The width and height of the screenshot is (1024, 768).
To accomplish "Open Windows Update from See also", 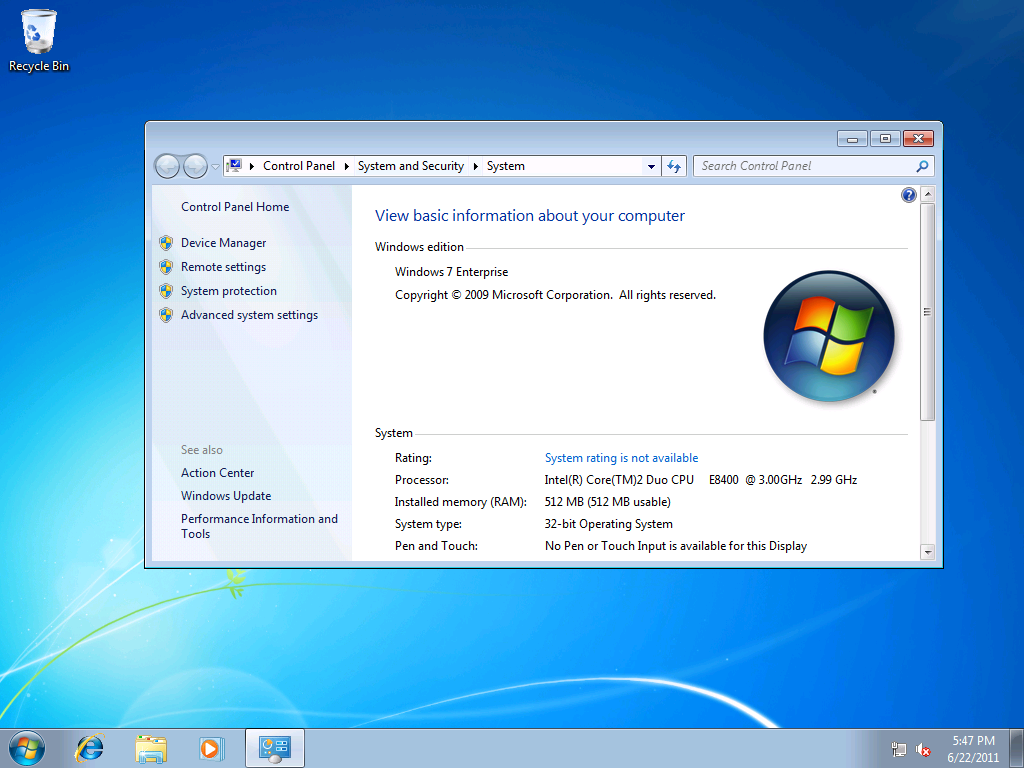I will point(226,496).
